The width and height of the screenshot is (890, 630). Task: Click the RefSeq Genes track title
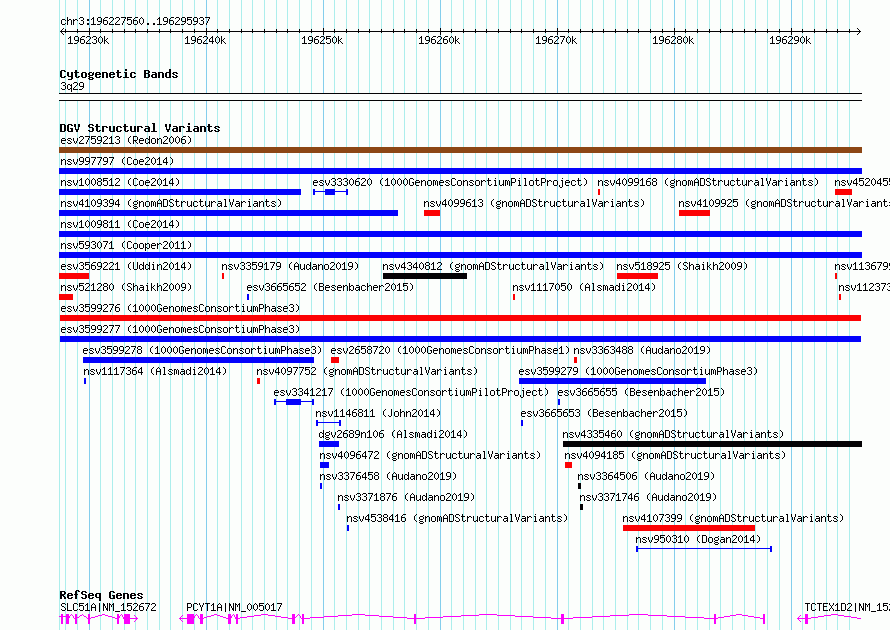(x=101, y=595)
